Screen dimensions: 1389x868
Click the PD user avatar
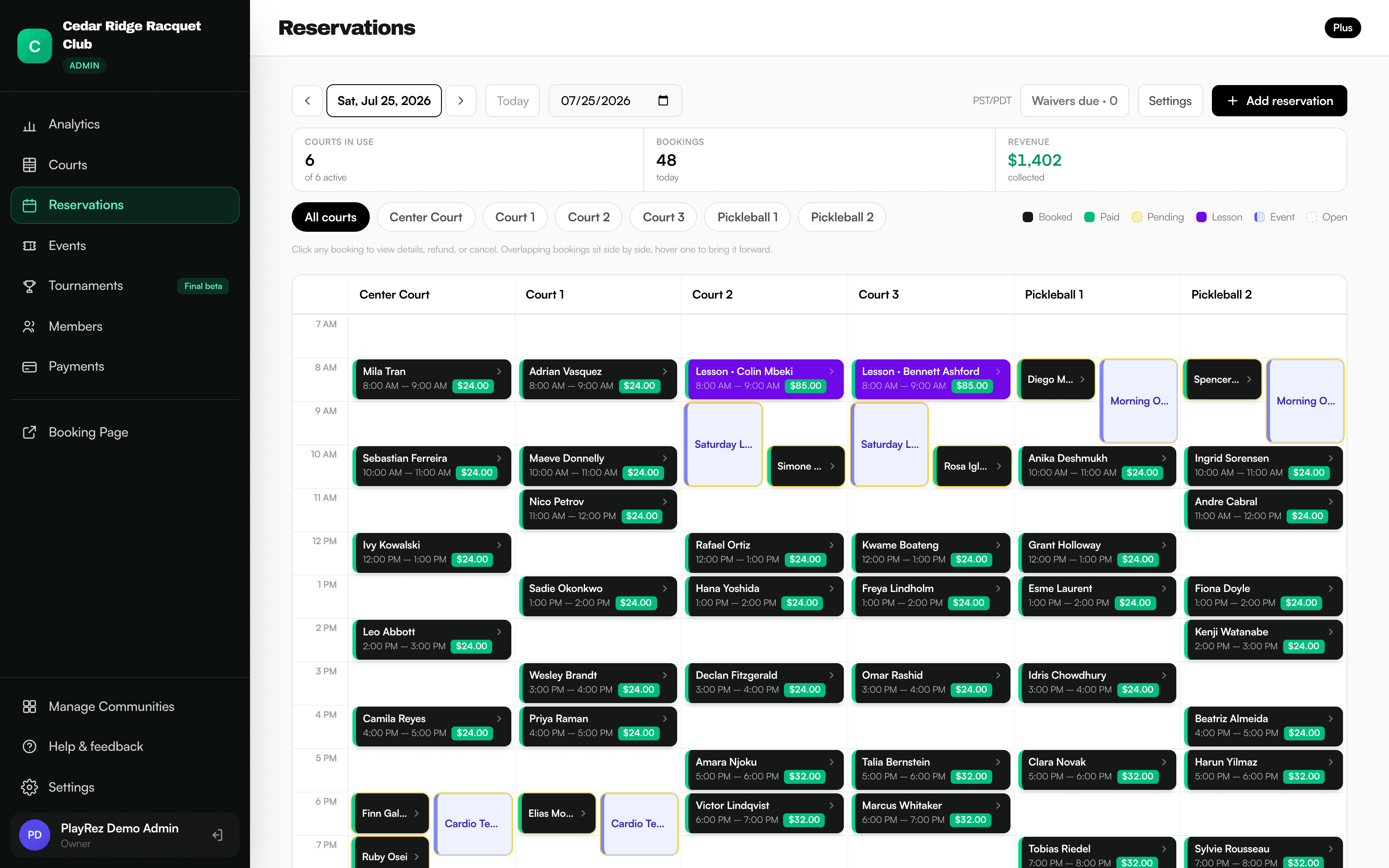point(34,835)
